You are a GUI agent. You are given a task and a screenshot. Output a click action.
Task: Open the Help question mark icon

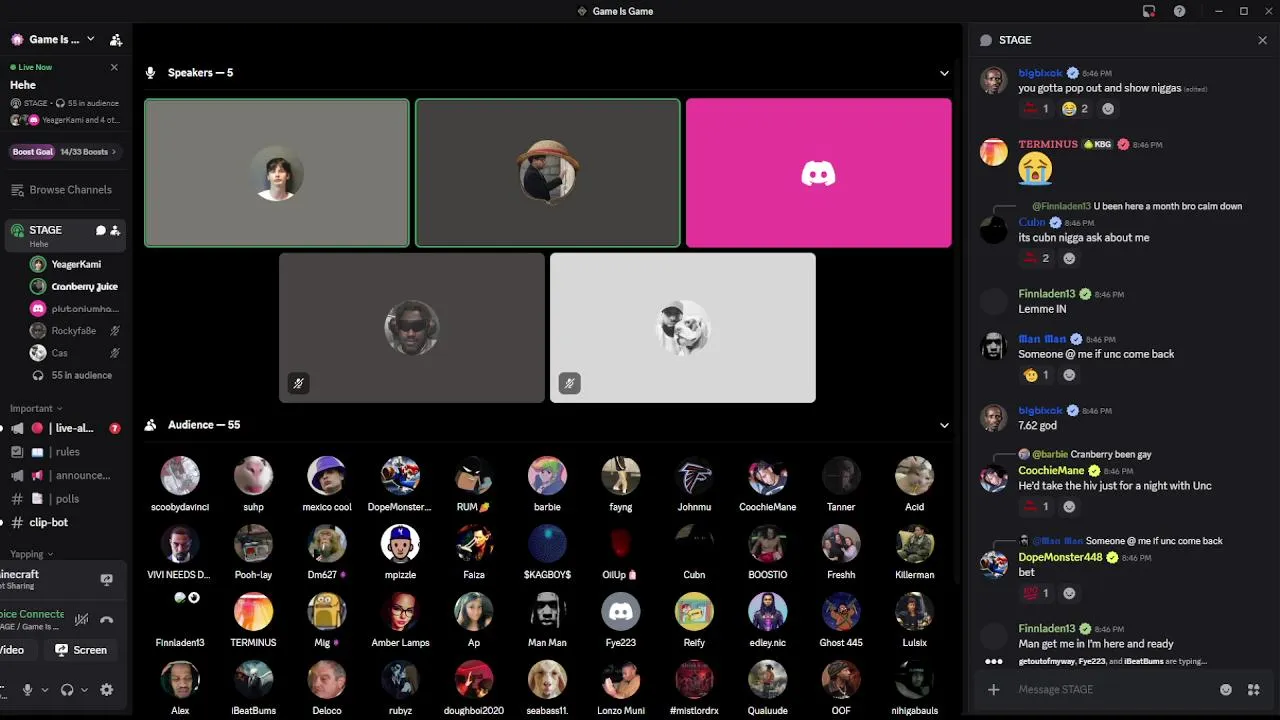[1180, 11]
